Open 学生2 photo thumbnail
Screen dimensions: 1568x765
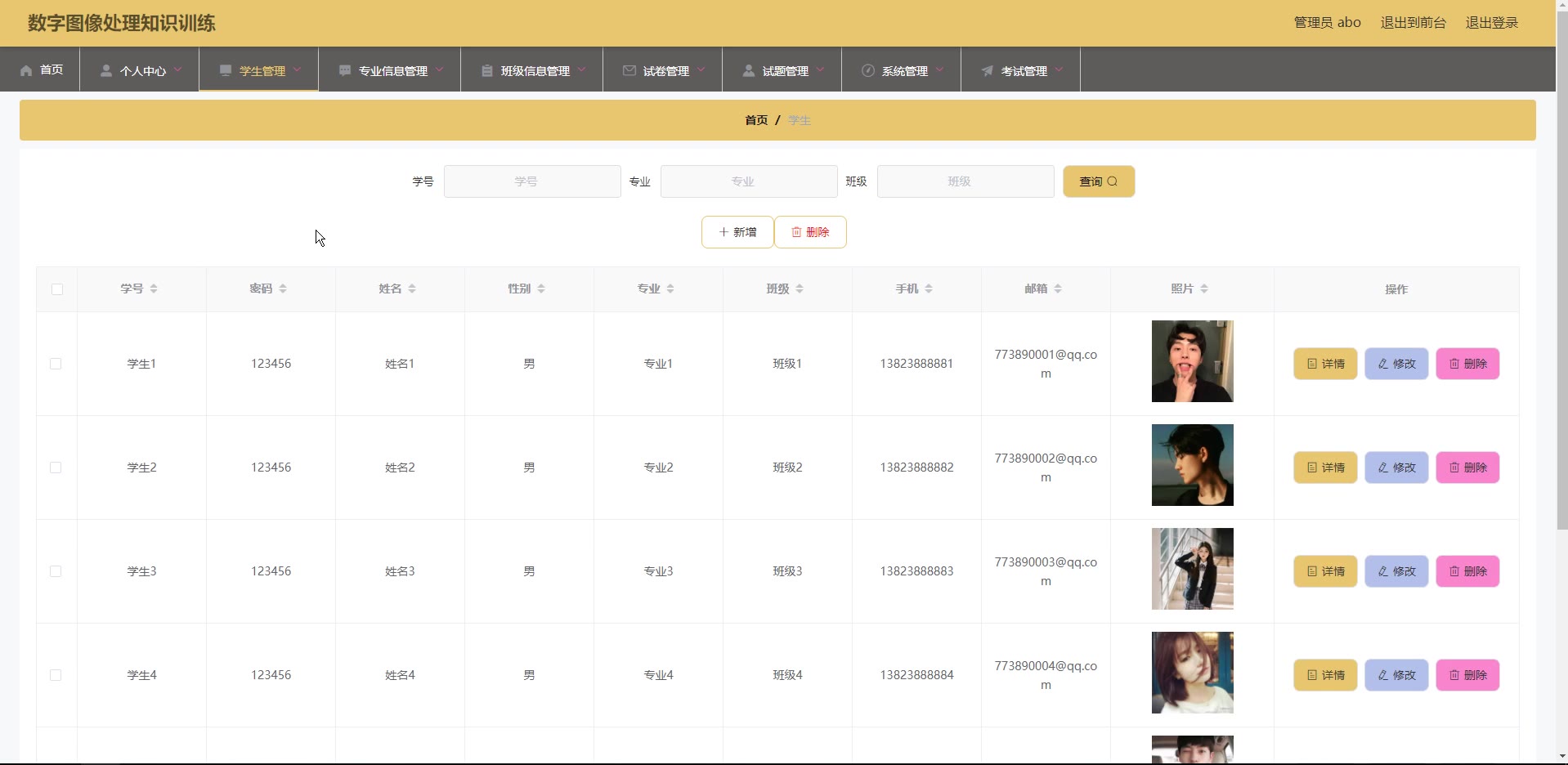pos(1192,465)
